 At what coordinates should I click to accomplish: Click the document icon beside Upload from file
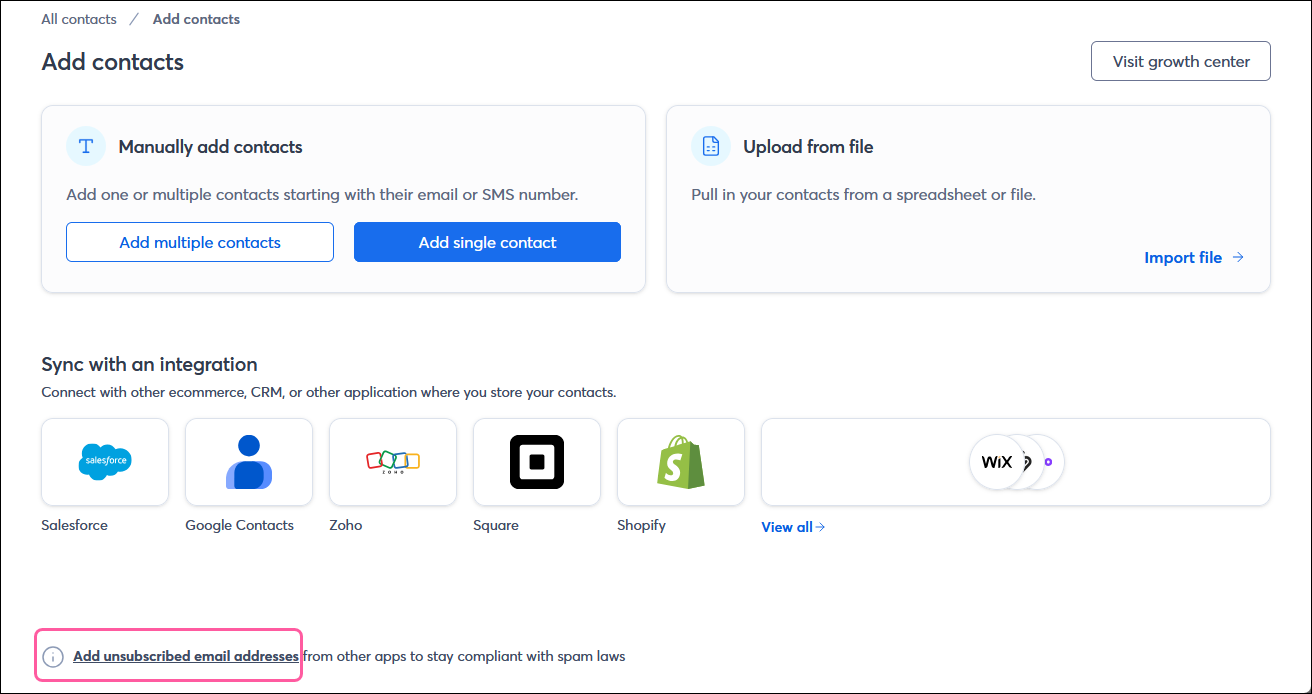(710, 146)
